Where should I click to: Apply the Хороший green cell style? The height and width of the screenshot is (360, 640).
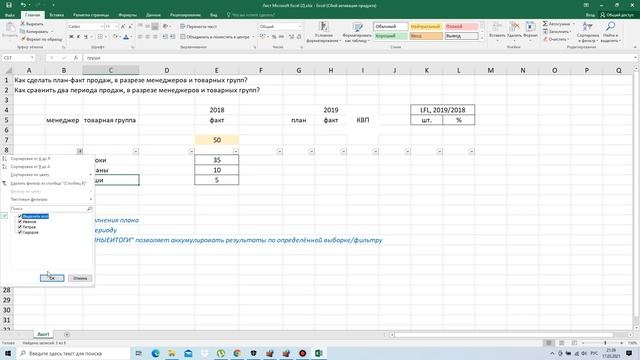click(391, 36)
